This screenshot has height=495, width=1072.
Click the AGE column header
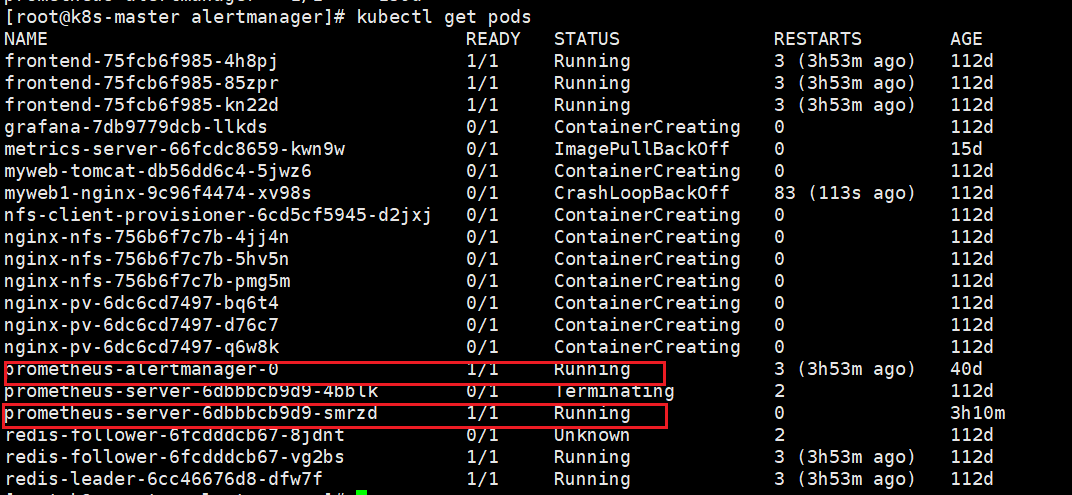[966, 39]
